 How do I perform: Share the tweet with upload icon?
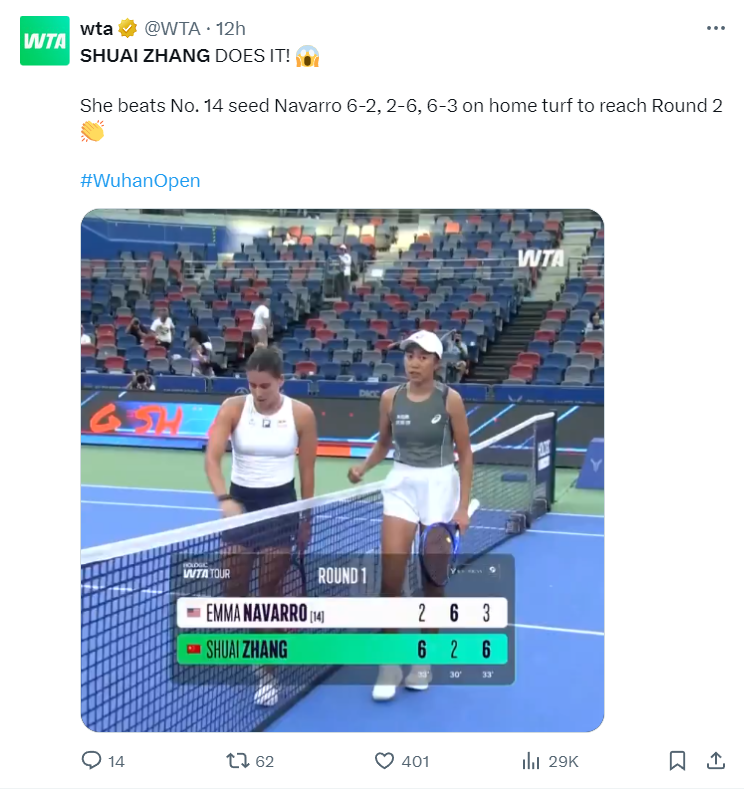715,760
